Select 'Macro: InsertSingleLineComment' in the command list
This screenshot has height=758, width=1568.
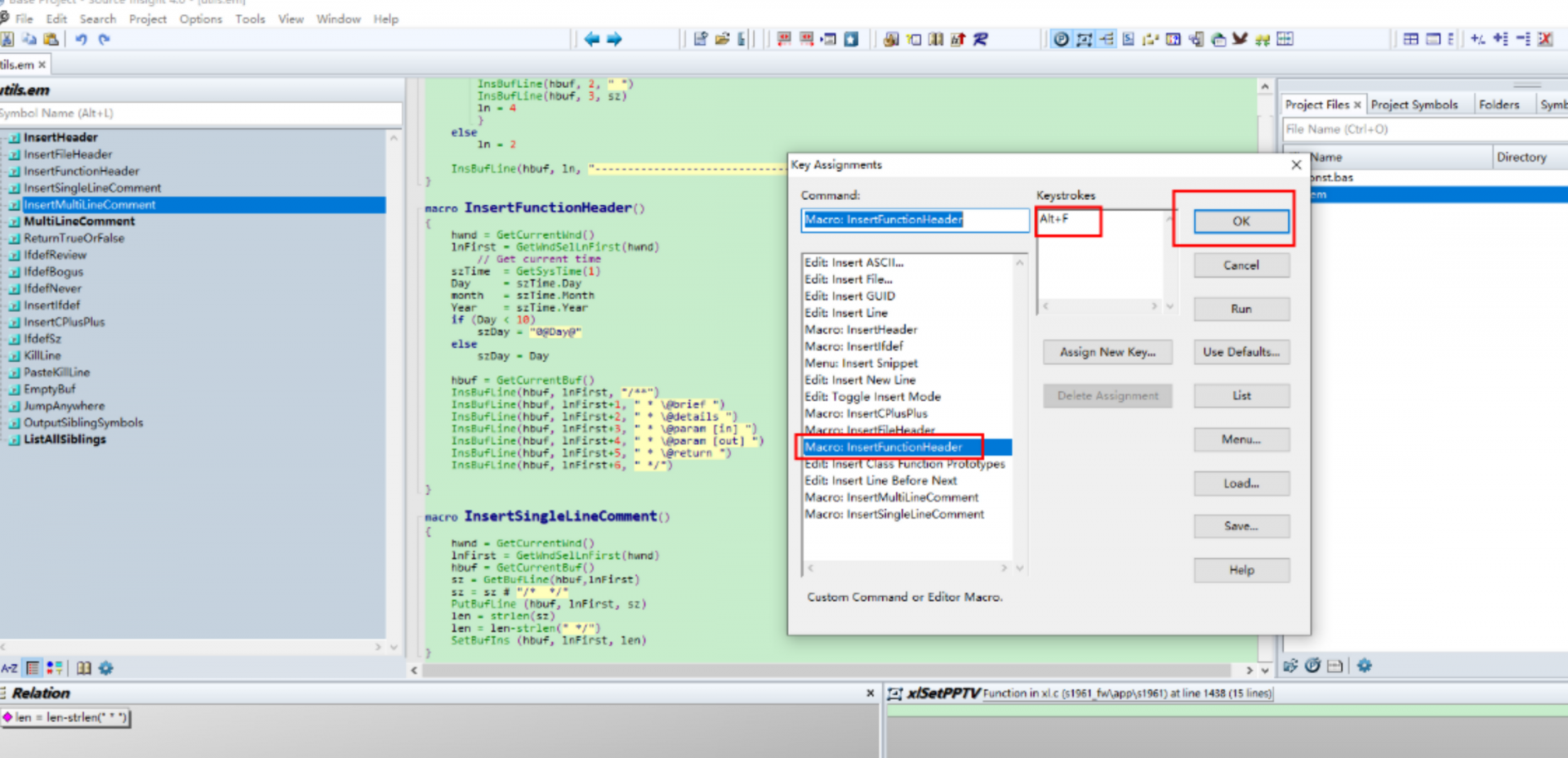(894, 515)
